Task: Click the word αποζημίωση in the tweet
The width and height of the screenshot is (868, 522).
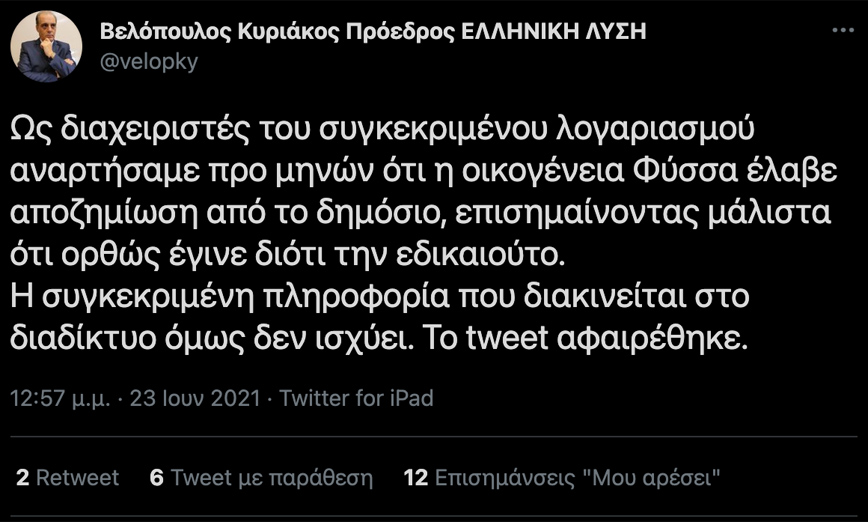Action: [x=107, y=212]
